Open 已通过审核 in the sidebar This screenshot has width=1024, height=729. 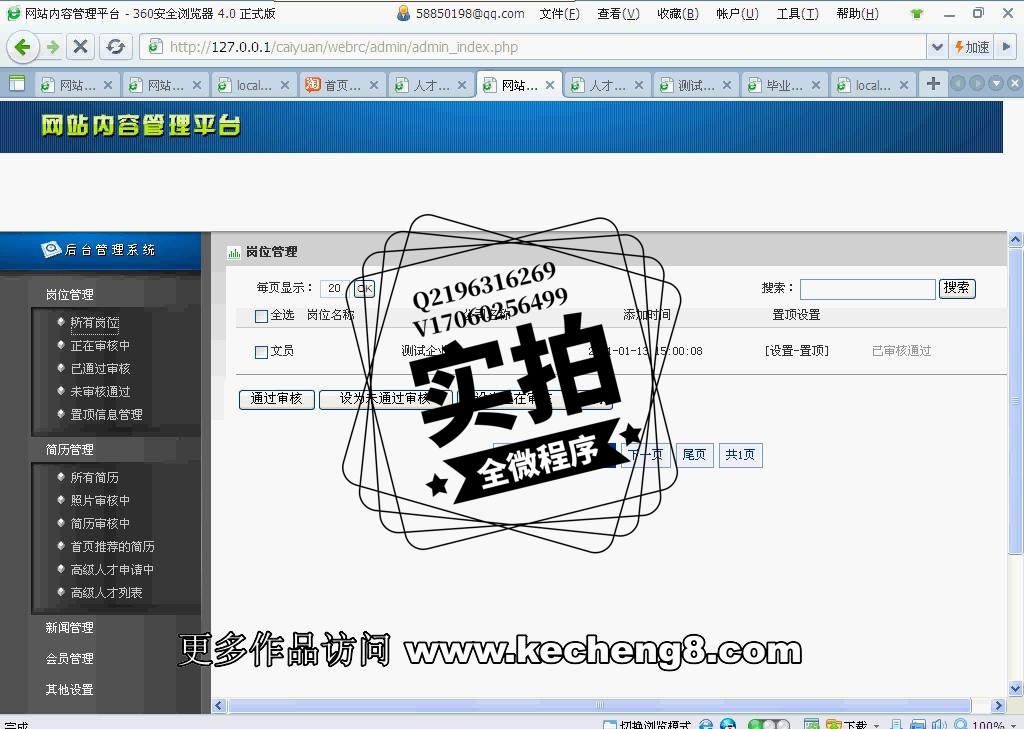(x=100, y=368)
